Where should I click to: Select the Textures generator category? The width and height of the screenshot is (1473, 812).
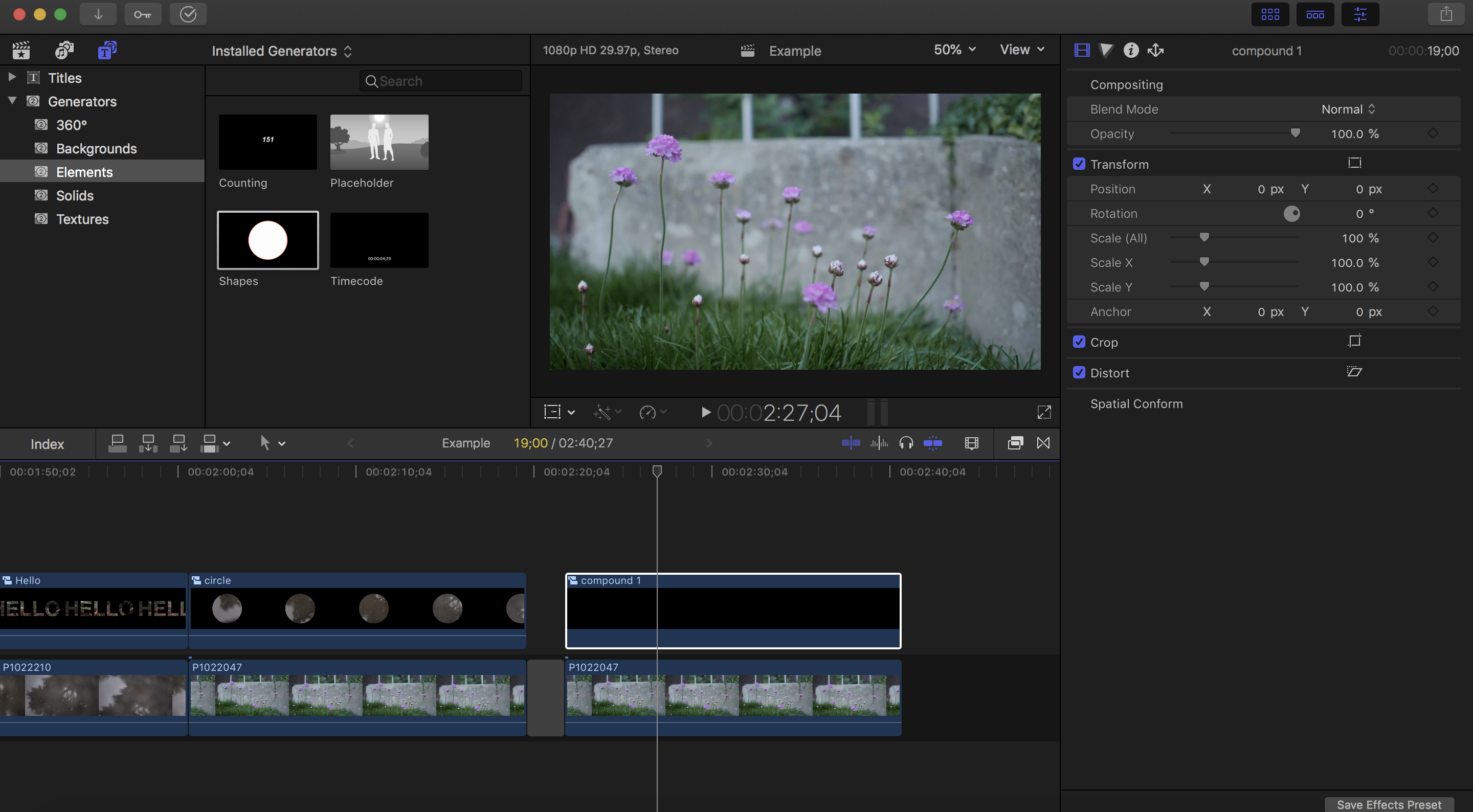[x=82, y=219]
